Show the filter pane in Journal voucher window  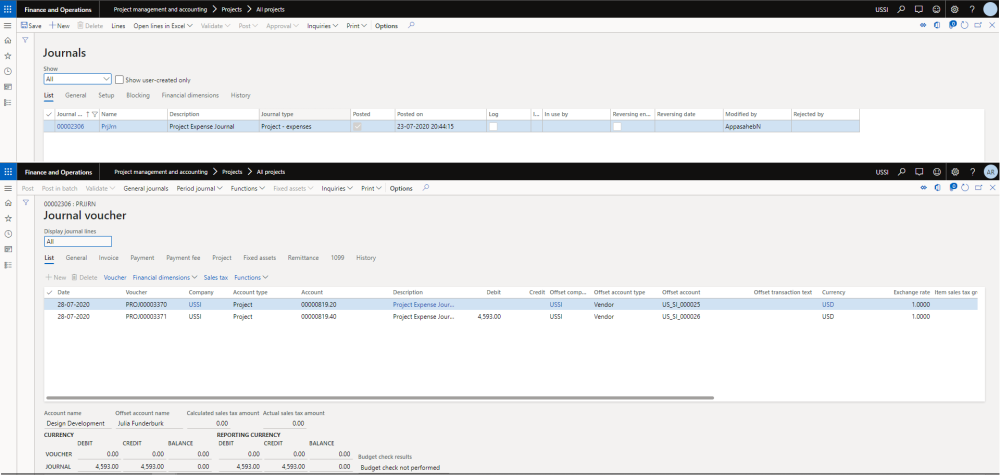(26, 201)
